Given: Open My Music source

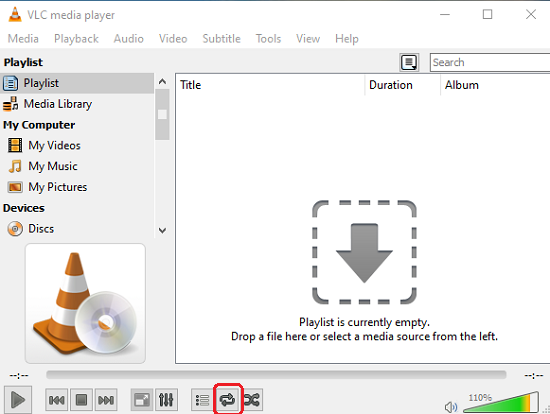Looking at the screenshot, I should point(77,166).
